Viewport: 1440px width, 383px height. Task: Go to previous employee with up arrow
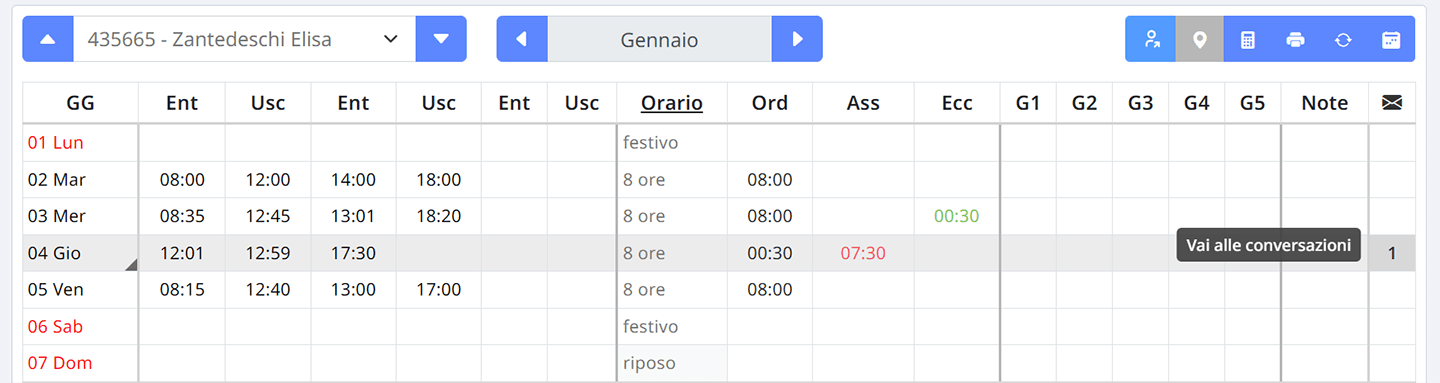tap(48, 39)
